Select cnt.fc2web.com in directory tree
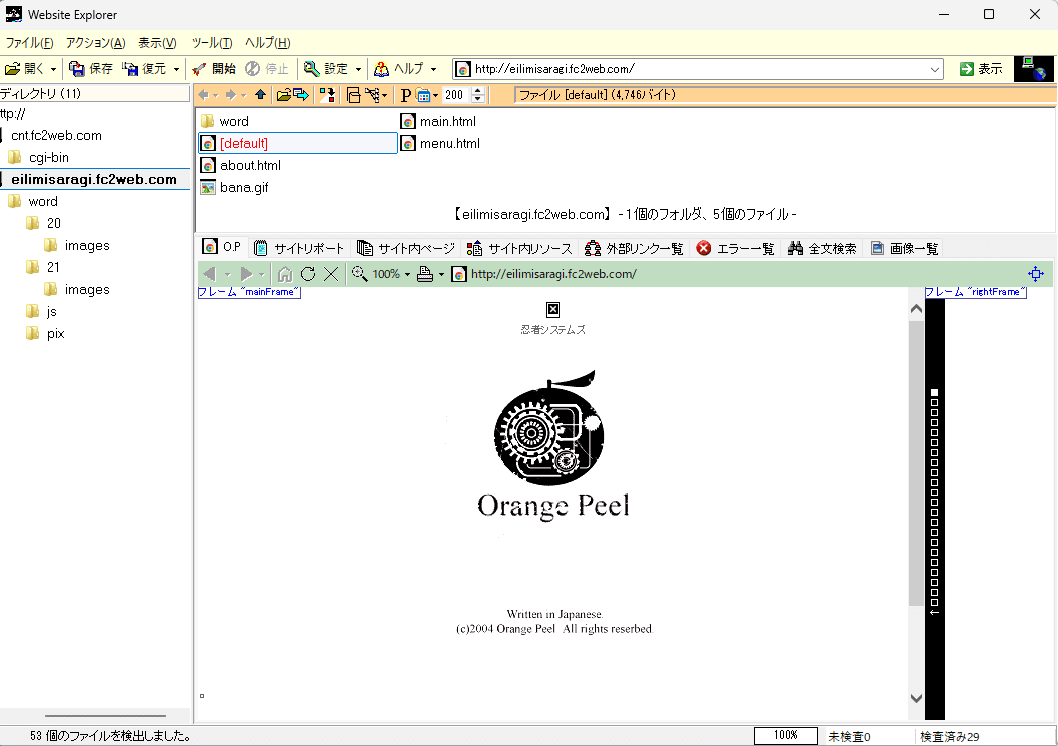 57,136
